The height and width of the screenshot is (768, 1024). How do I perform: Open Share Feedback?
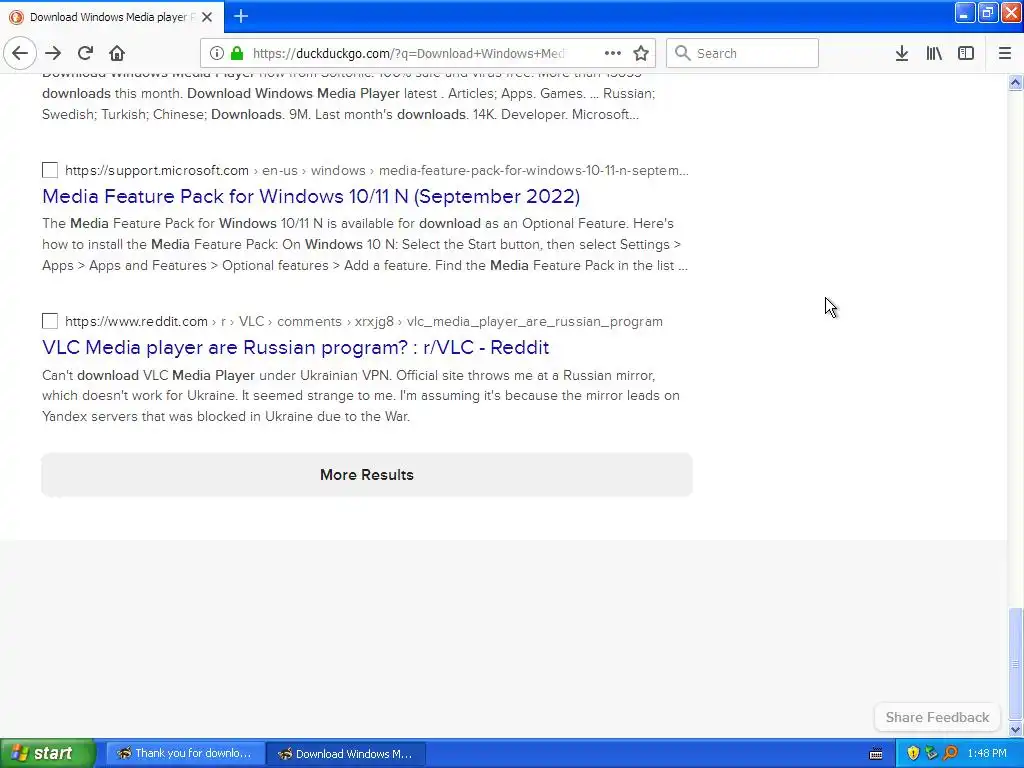click(x=937, y=717)
